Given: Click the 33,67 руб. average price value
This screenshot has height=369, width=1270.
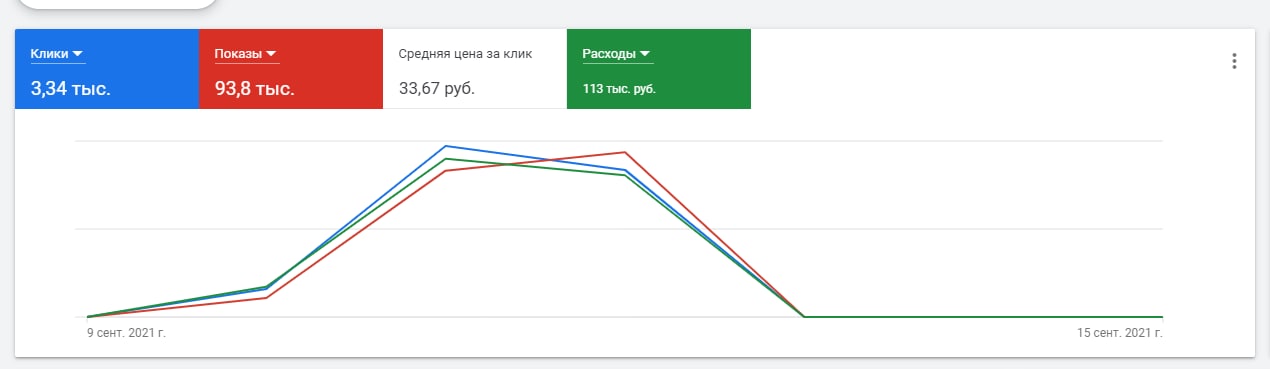Looking at the screenshot, I should (x=437, y=89).
